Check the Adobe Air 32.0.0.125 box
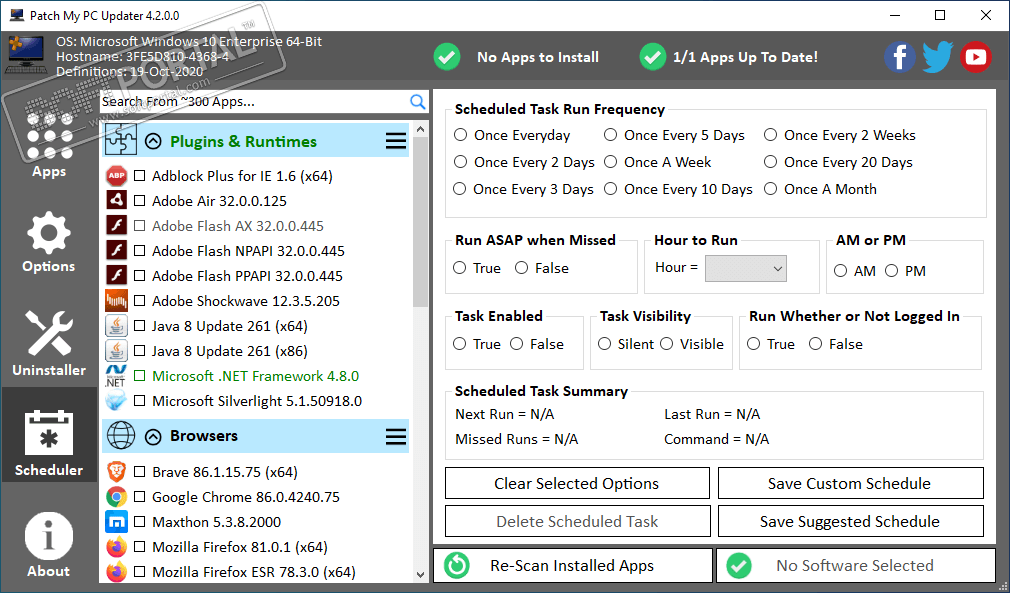Screen dimensions: 1010x593 (139, 201)
